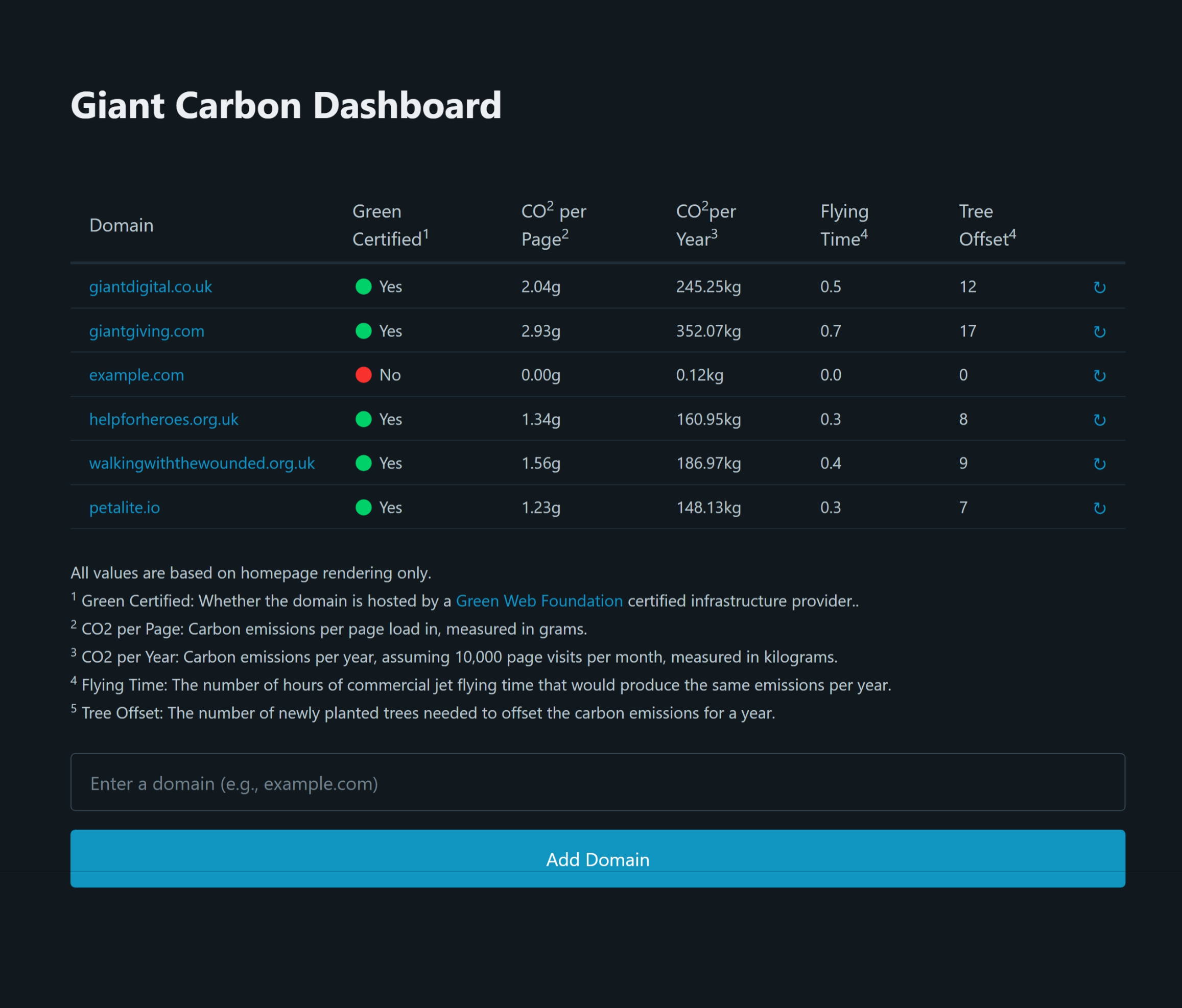Click the CO2 per Year column header

[x=706, y=225]
